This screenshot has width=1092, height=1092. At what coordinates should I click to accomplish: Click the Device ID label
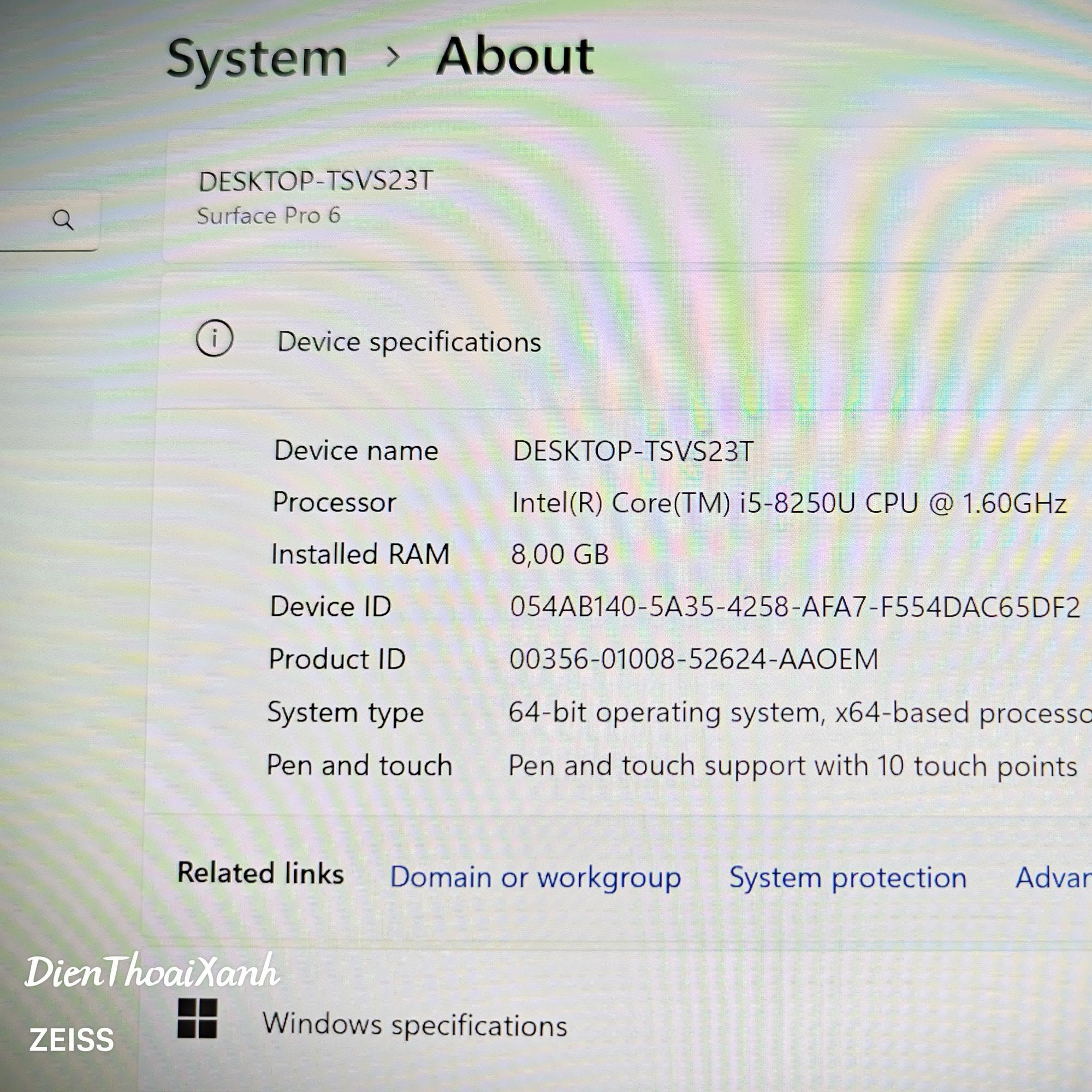tap(331, 607)
